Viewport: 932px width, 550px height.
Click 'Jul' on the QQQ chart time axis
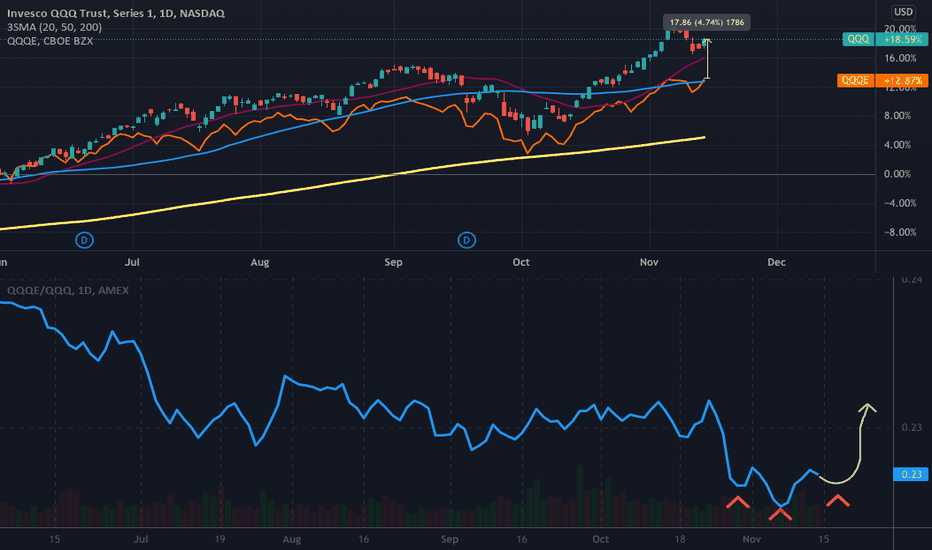point(132,262)
